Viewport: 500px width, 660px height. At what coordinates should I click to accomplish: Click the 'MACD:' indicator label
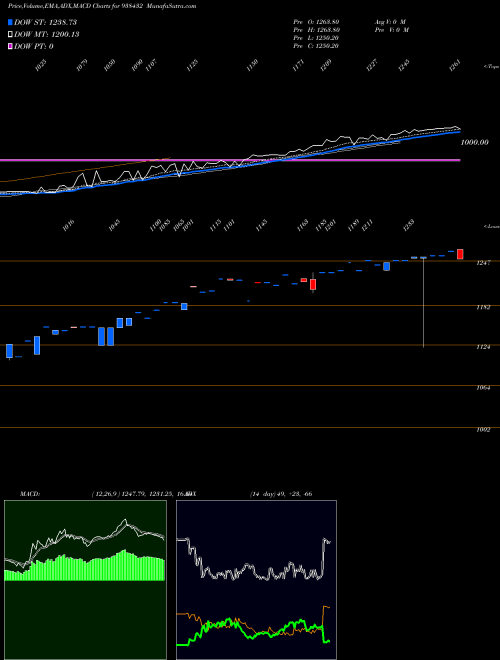click(x=30, y=494)
